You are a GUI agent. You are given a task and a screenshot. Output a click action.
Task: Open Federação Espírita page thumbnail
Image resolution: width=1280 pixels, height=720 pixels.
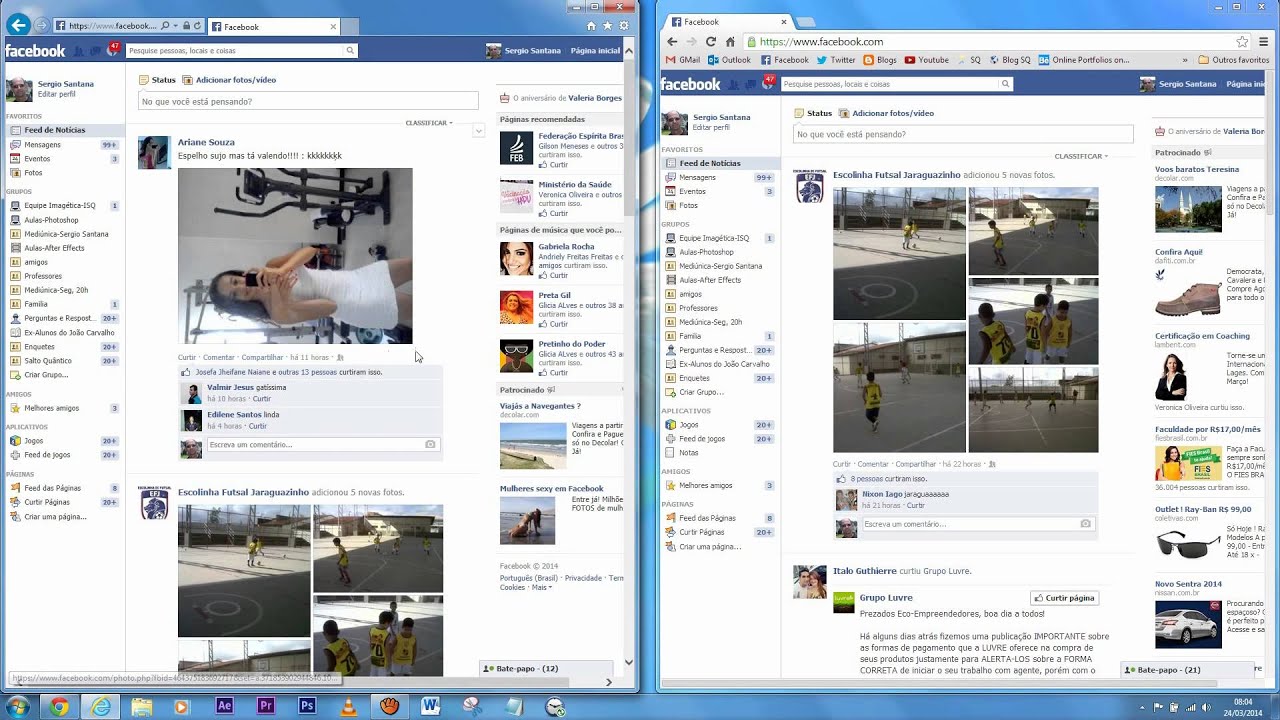pos(517,148)
